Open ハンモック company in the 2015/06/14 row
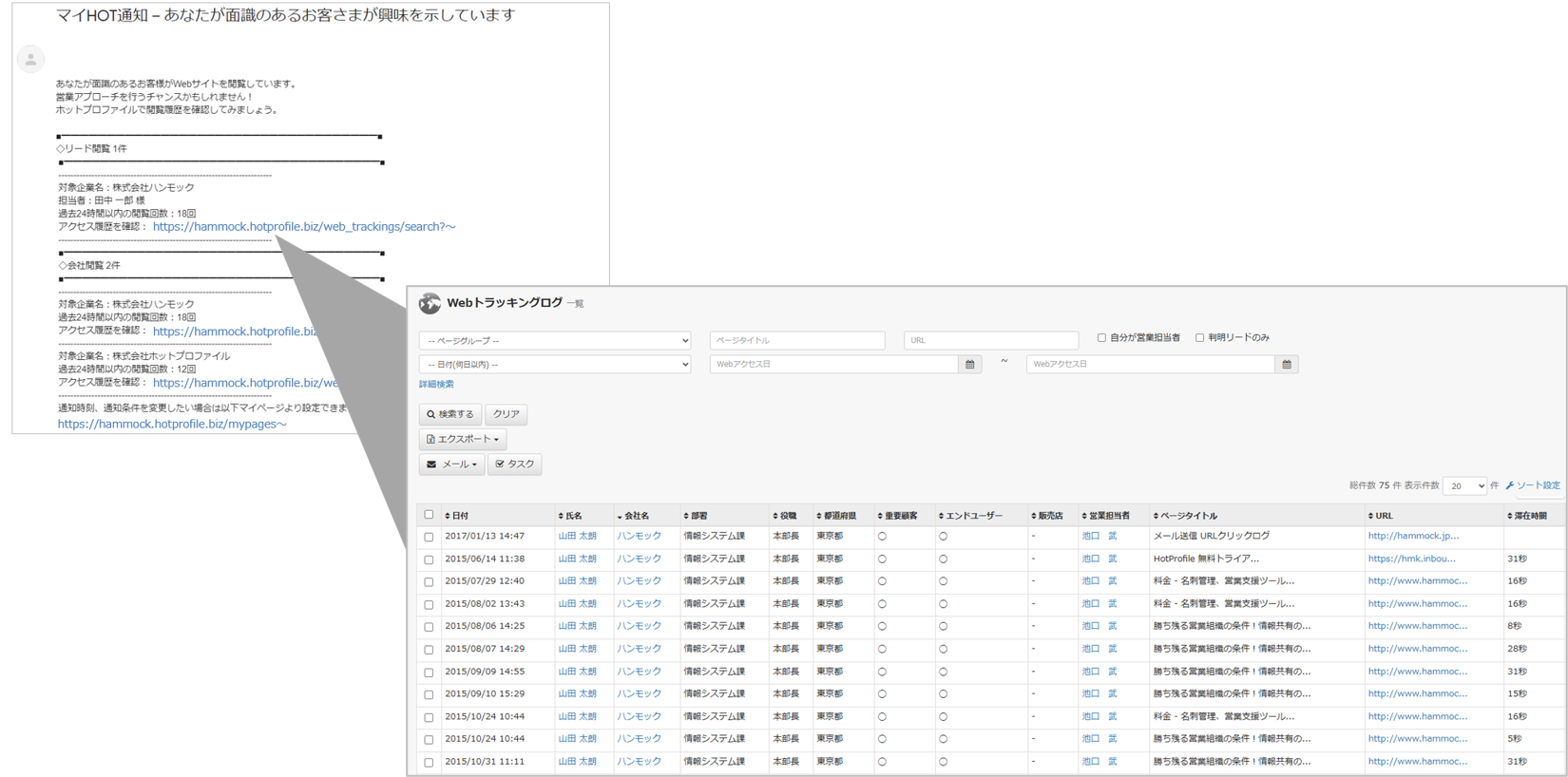 coord(639,559)
